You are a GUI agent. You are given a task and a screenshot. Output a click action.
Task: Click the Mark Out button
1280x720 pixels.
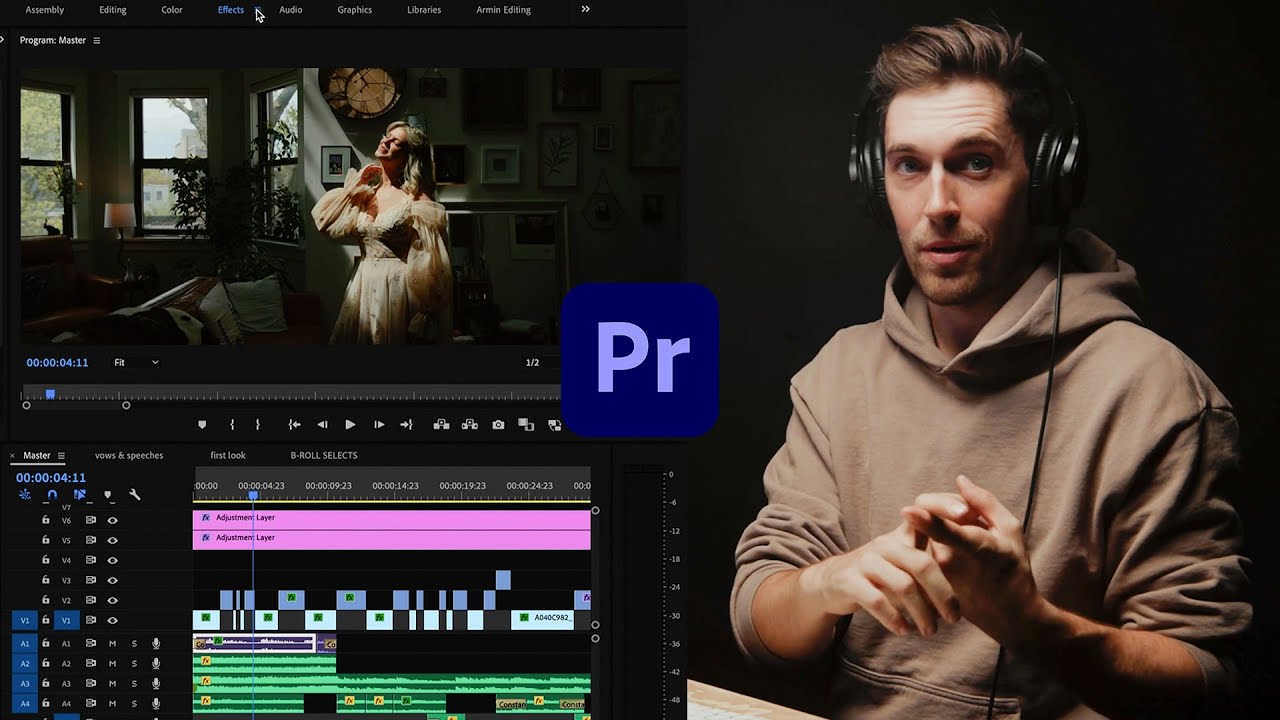tap(258, 425)
